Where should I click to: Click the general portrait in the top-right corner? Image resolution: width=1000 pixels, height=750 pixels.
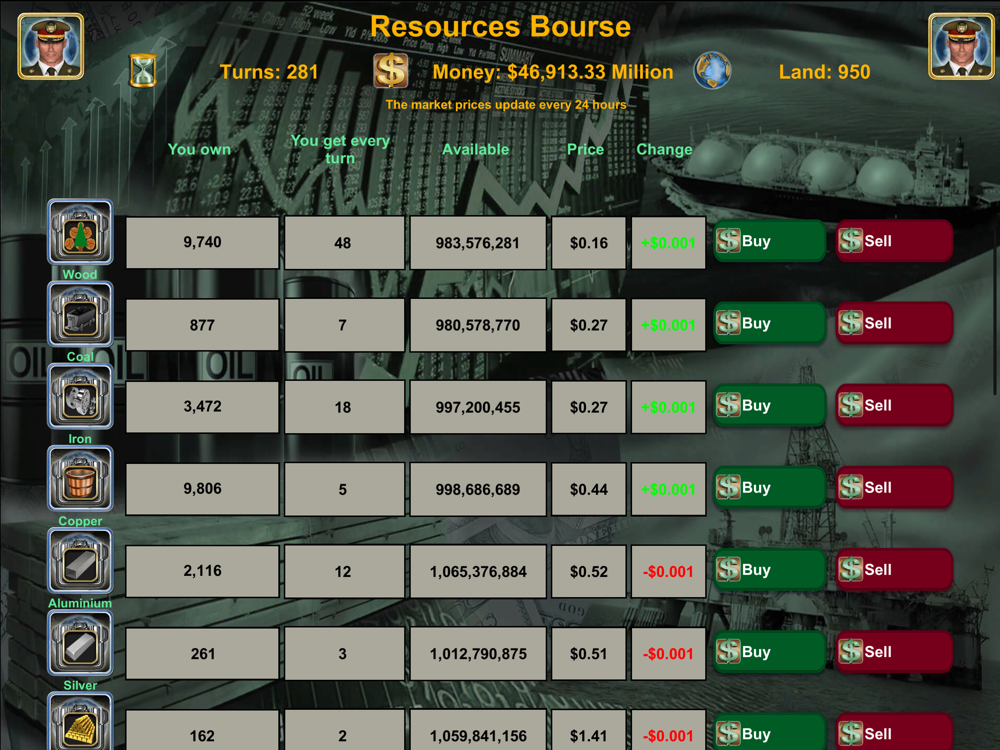[961, 46]
